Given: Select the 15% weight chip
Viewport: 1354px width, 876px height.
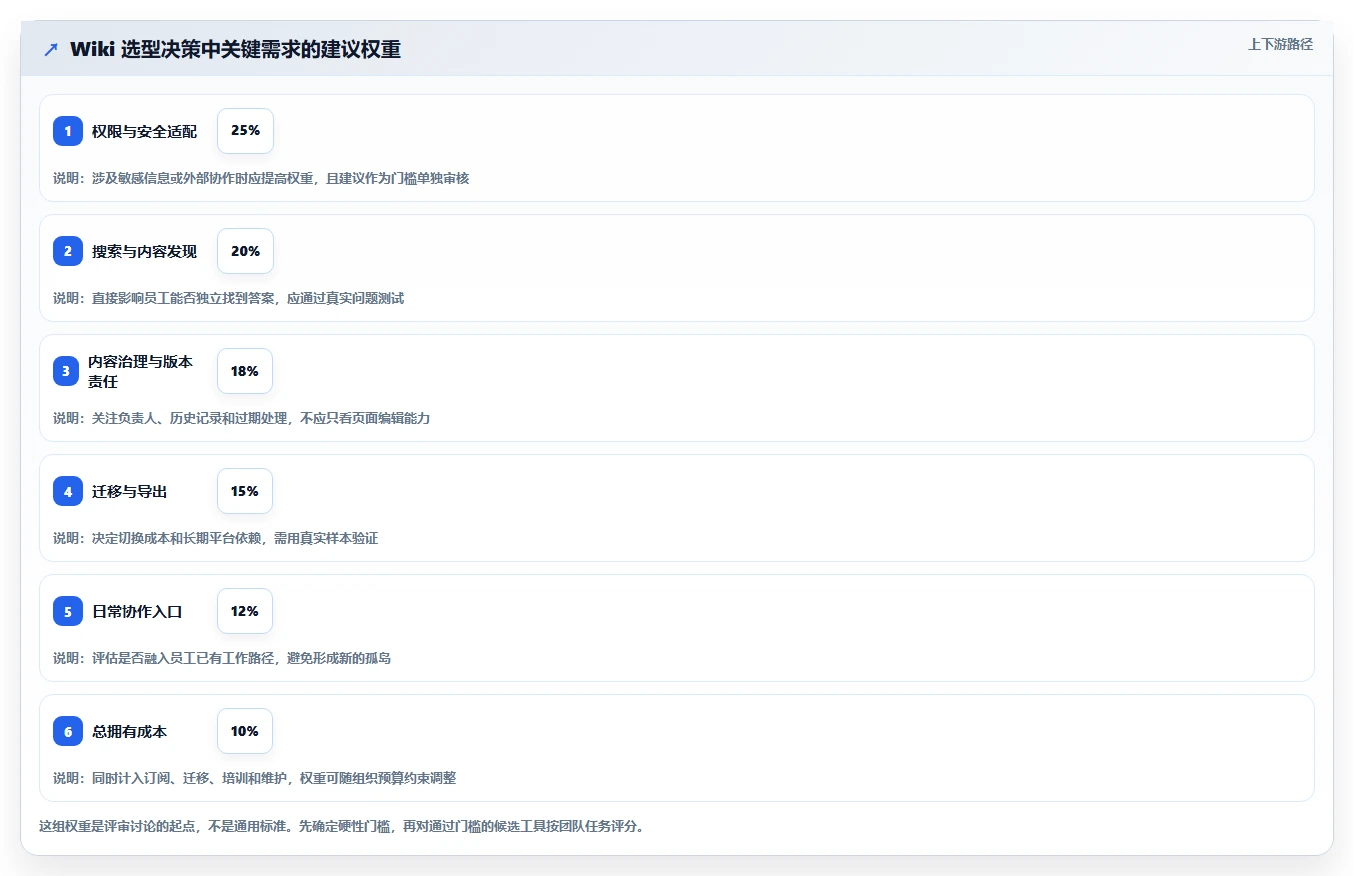Looking at the screenshot, I should pyautogui.click(x=245, y=491).
